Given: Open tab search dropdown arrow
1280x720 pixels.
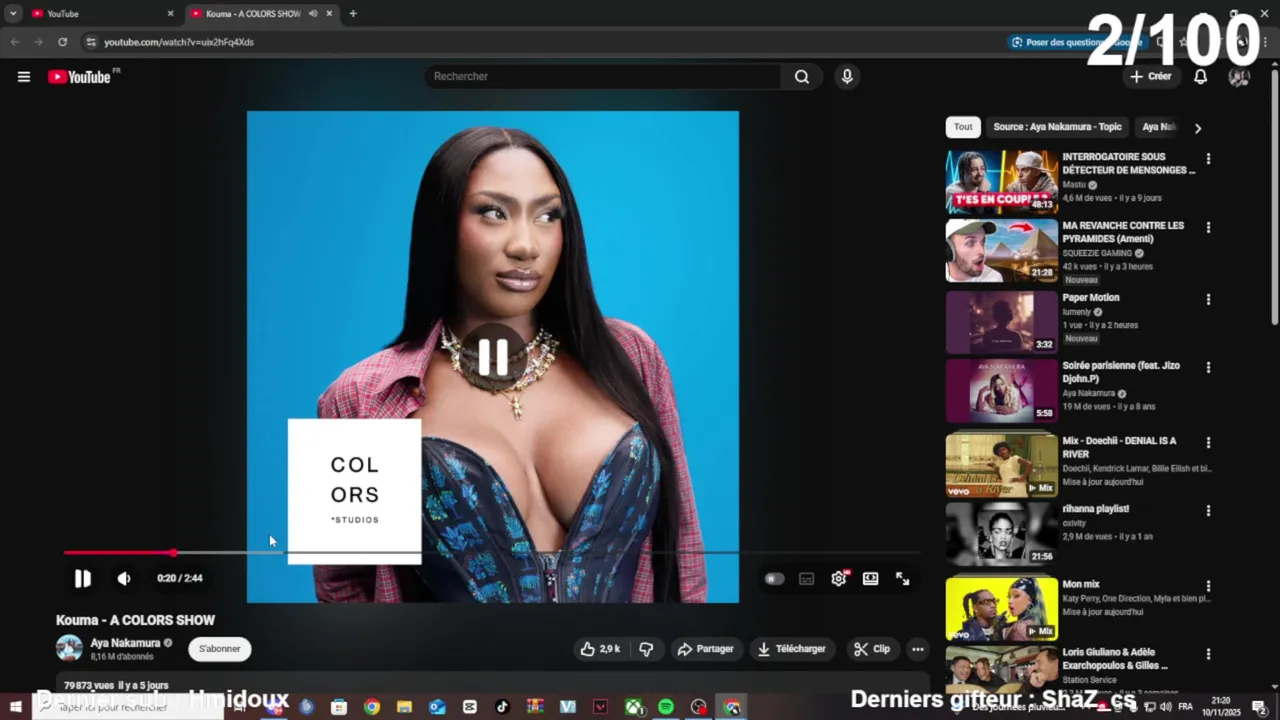Looking at the screenshot, I should click(x=13, y=14).
